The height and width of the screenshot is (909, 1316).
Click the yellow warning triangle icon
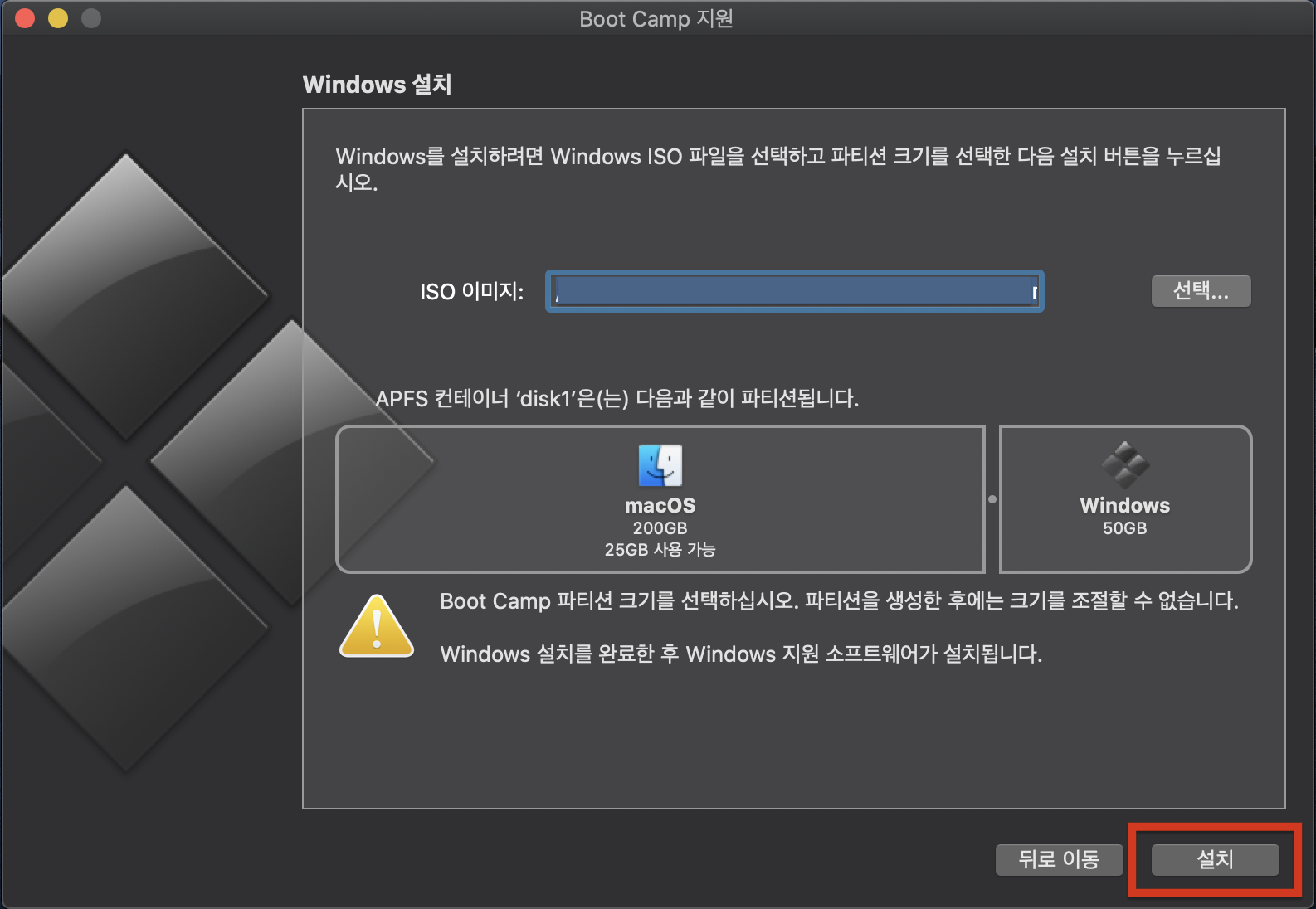377,626
